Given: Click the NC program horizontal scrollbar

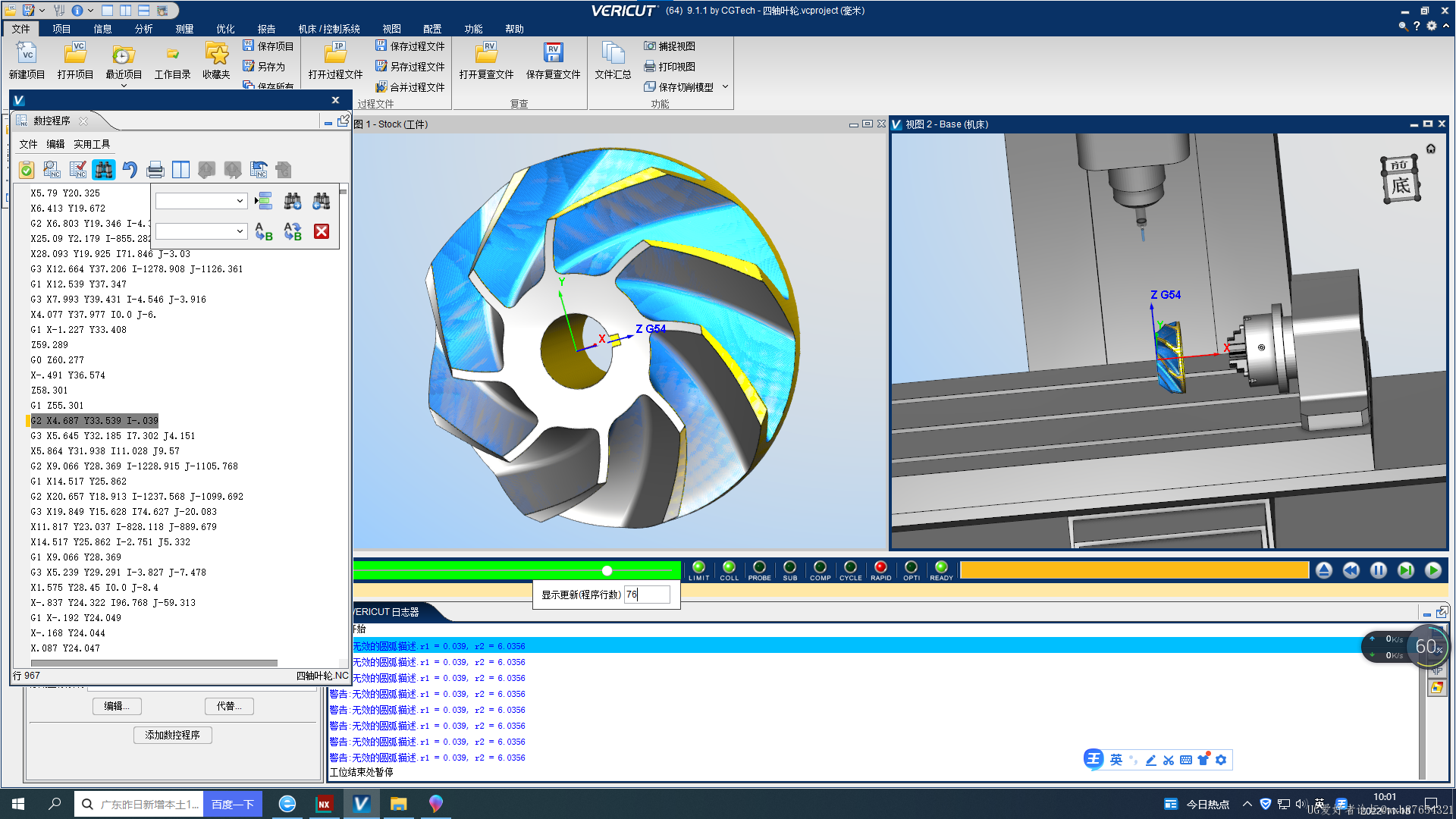Looking at the screenshot, I should (154, 664).
